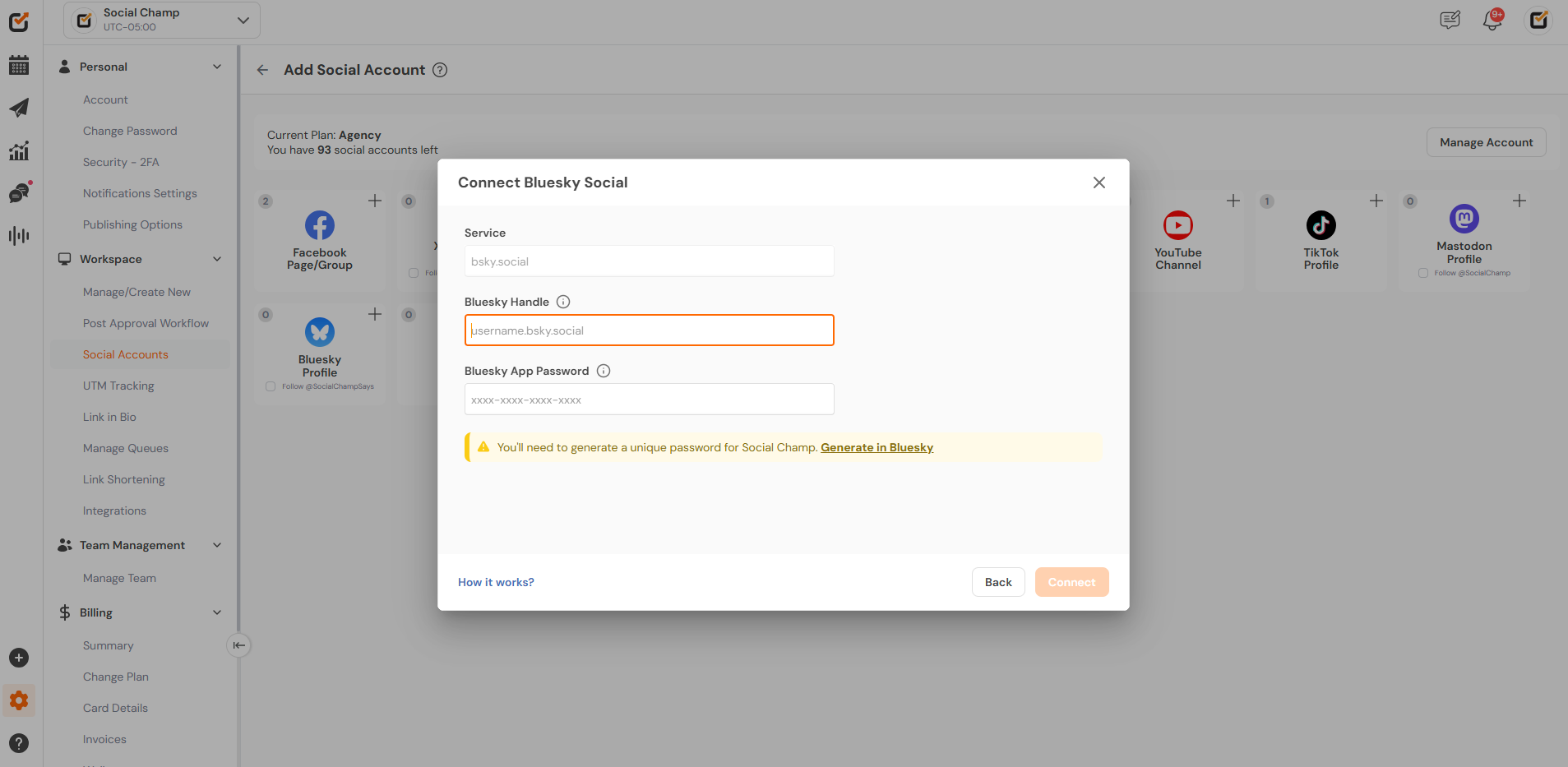Focus the Bluesky Handle input field
1568x767 pixels.
click(649, 330)
